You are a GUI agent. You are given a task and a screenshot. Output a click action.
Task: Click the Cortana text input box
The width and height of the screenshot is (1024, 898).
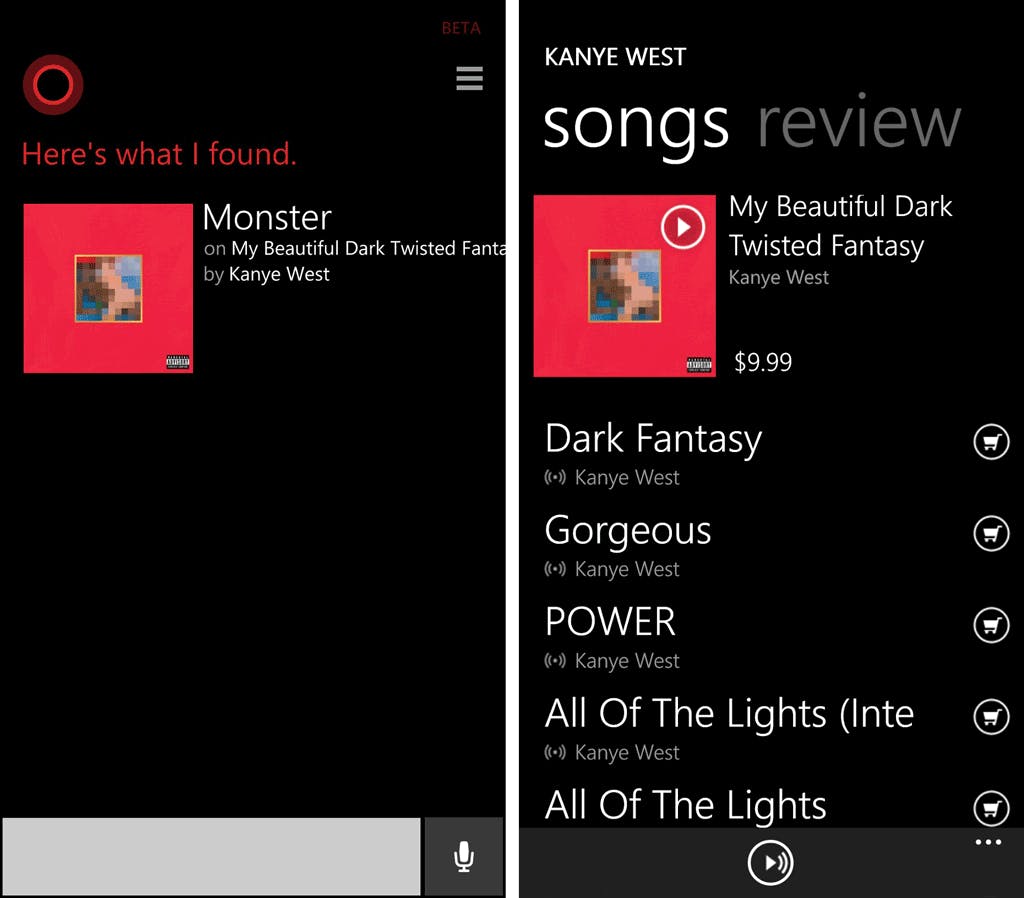211,856
